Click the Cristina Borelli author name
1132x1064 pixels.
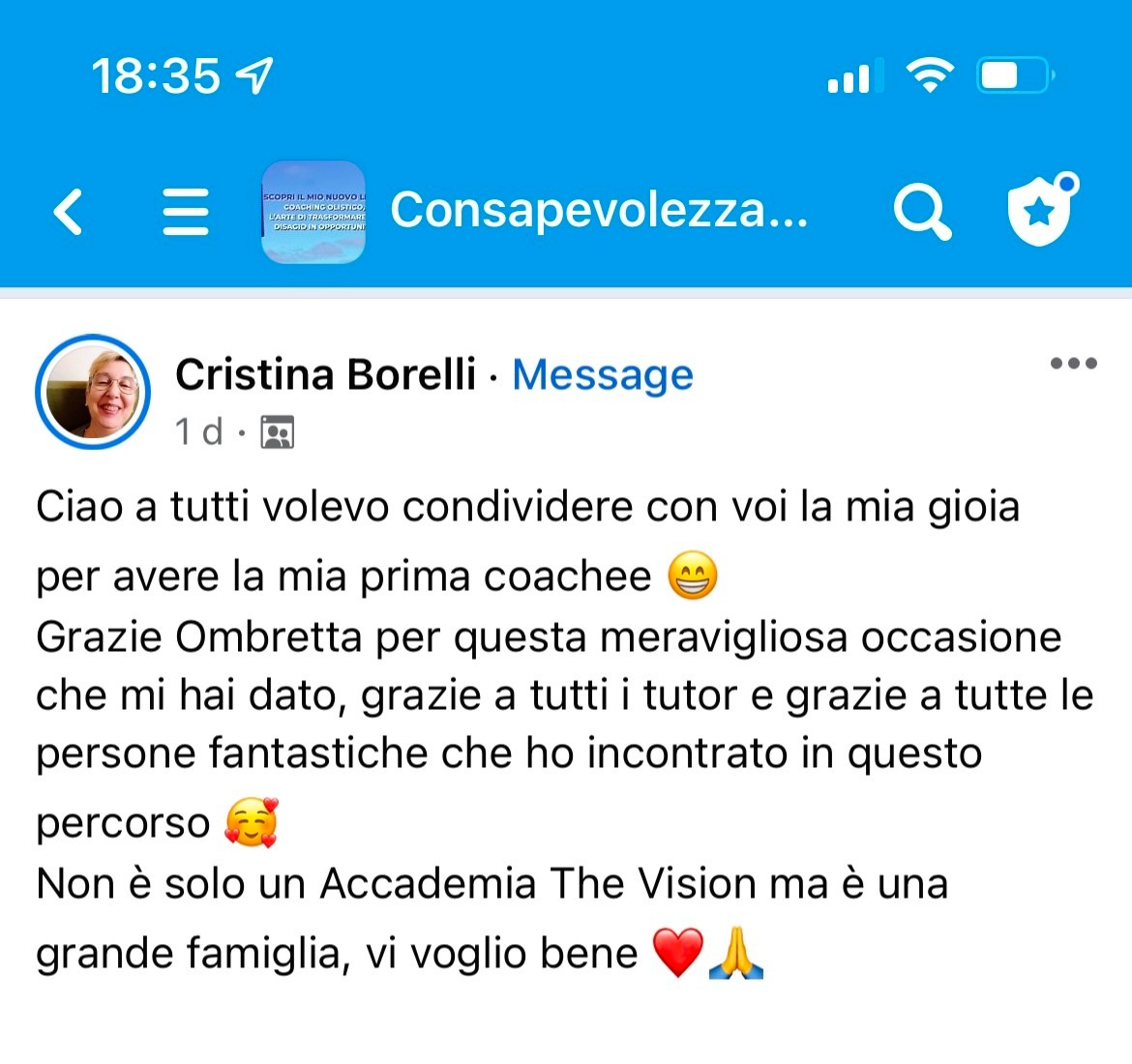[x=326, y=374]
